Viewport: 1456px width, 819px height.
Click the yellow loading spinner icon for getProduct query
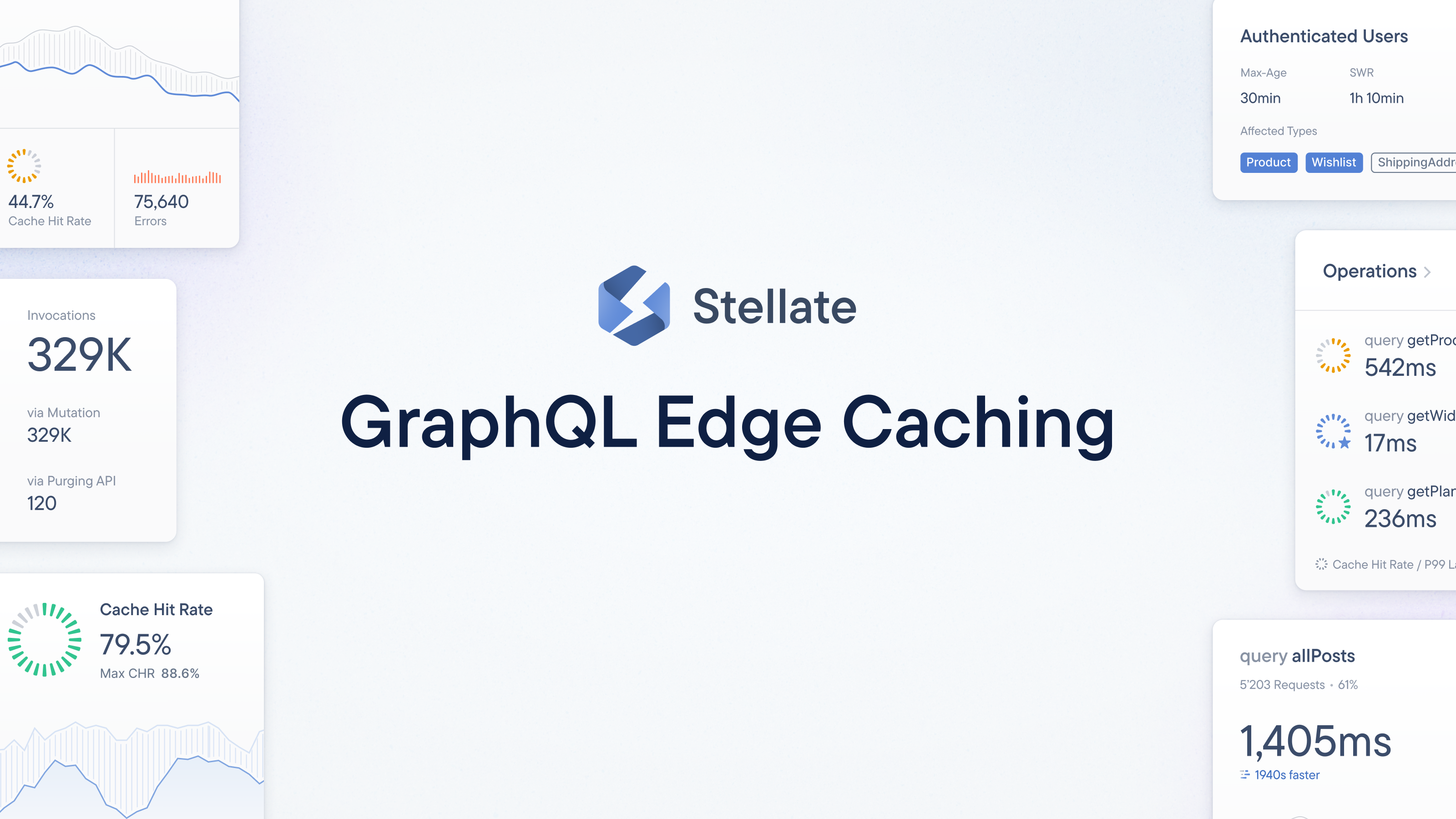[1334, 354]
